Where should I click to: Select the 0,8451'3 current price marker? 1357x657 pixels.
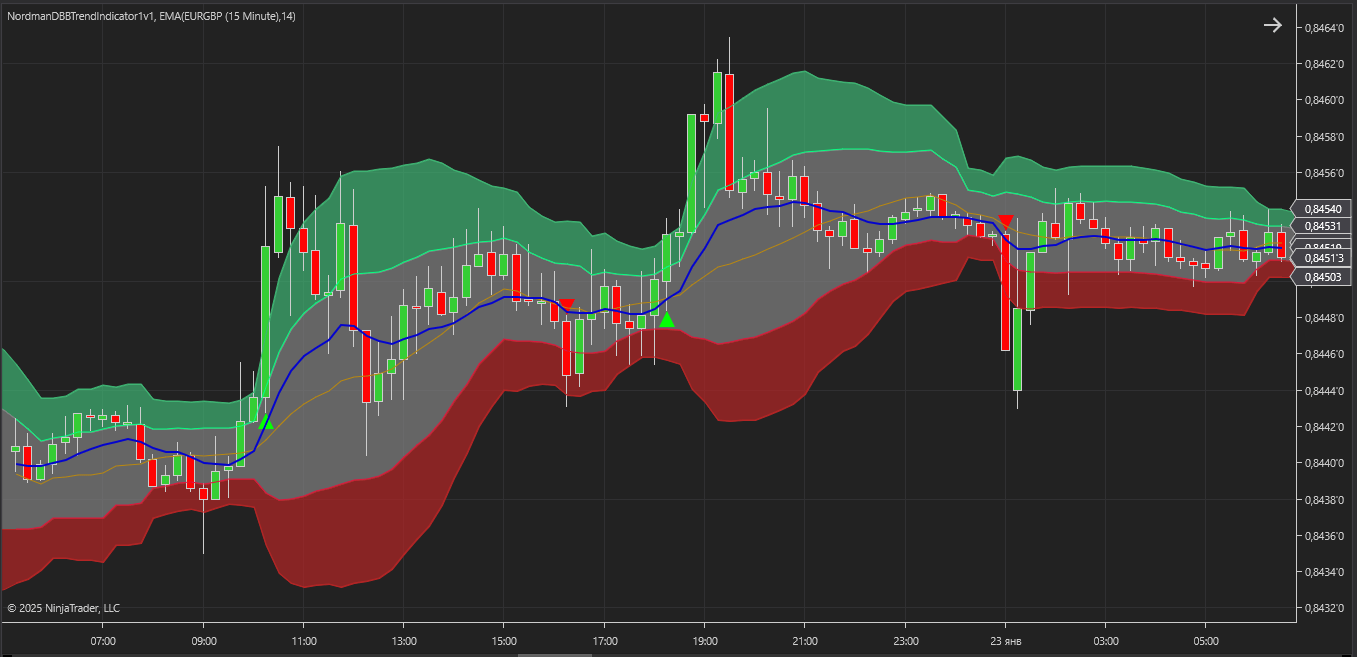point(1322,259)
